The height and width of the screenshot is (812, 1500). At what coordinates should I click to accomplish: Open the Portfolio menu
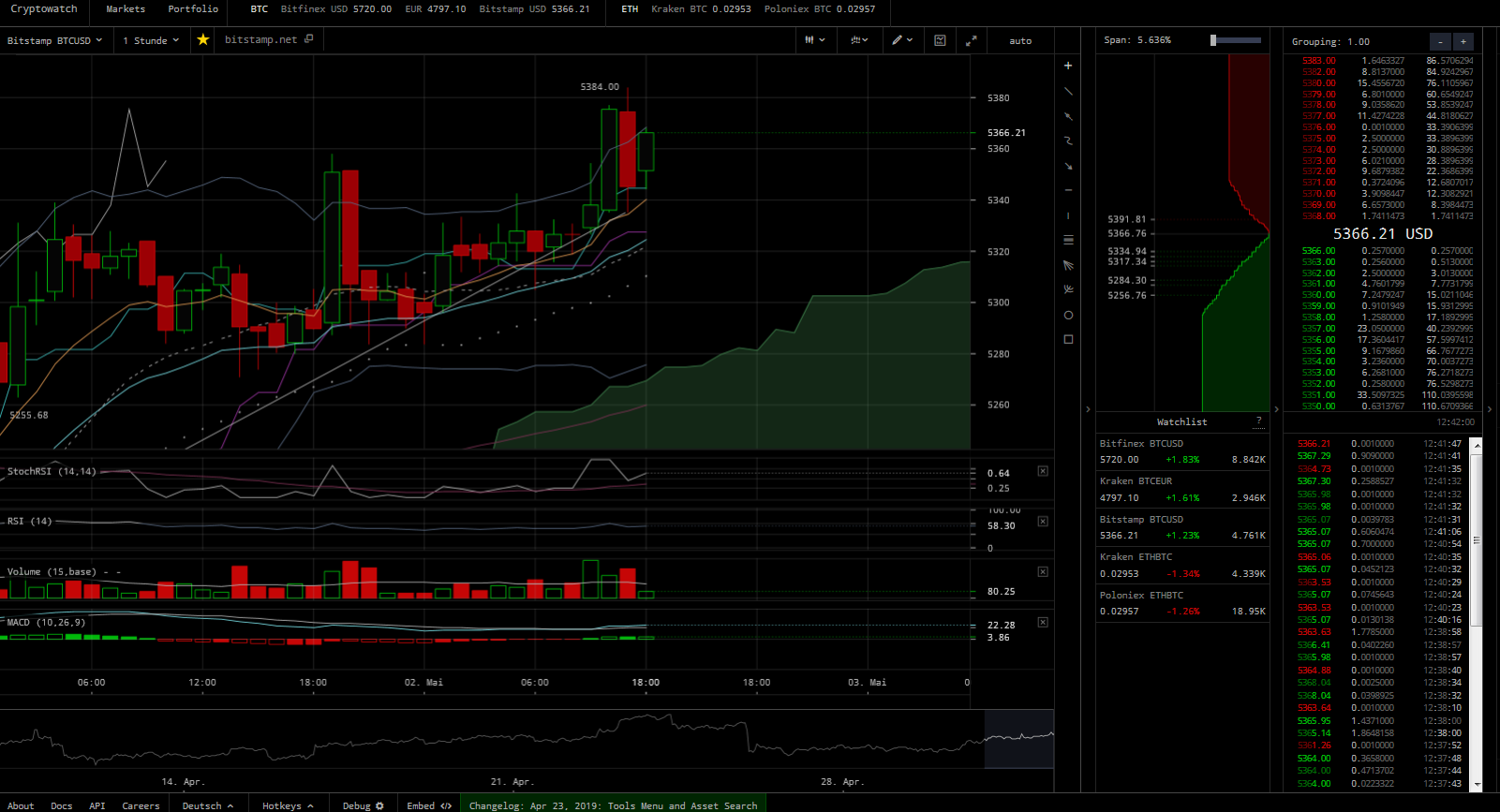pyautogui.click(x=193, y=9)
